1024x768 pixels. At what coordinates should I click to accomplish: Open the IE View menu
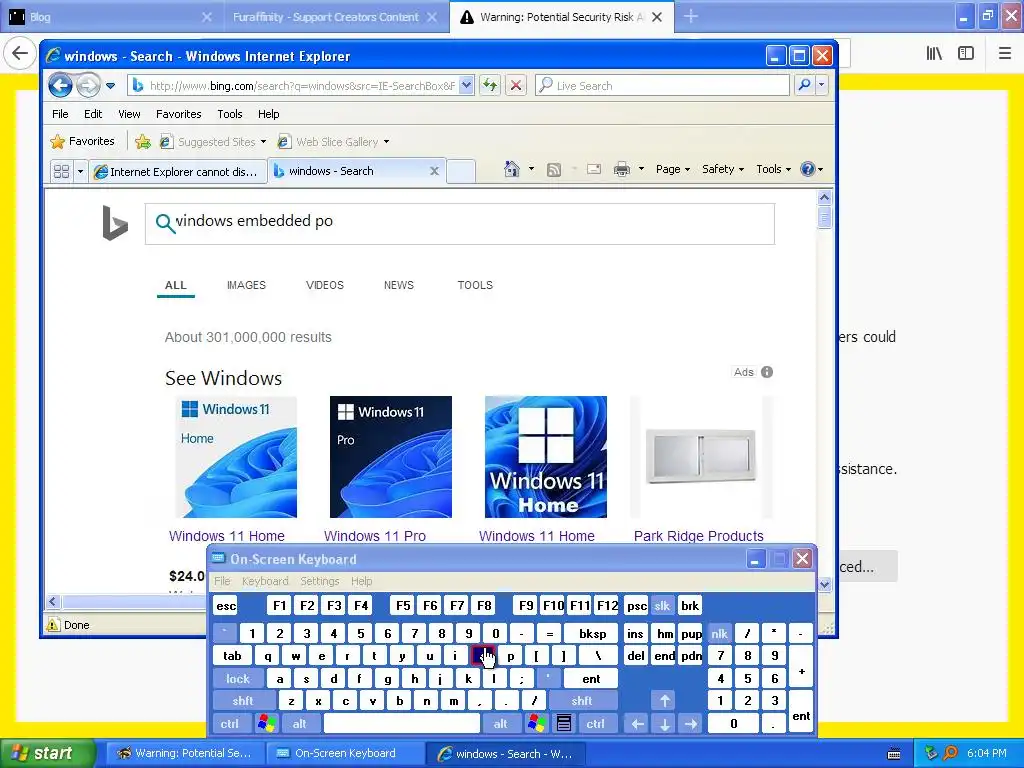point(129,114)
